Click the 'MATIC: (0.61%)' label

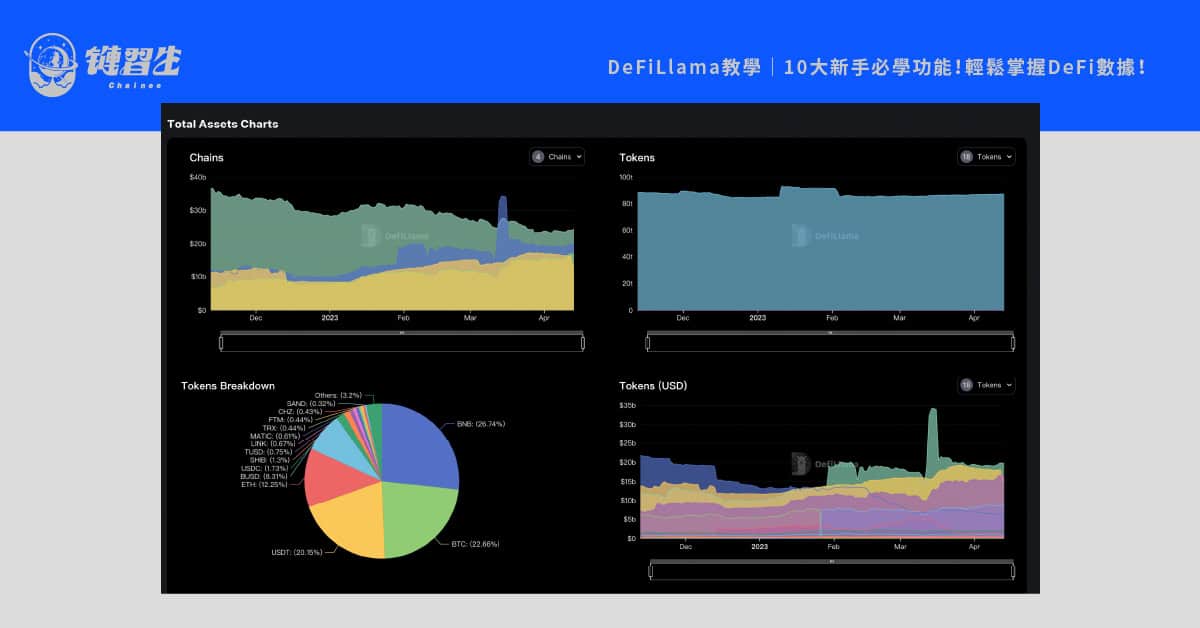click(275, 436)
